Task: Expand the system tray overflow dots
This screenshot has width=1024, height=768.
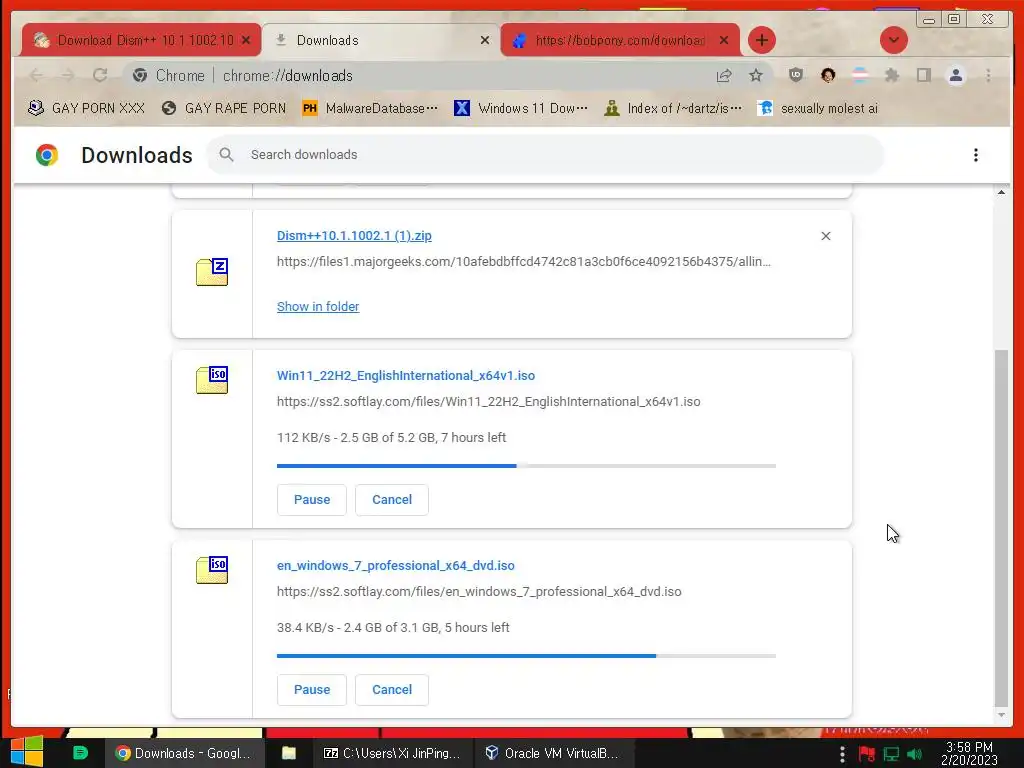Action: (x=842, y=754)
